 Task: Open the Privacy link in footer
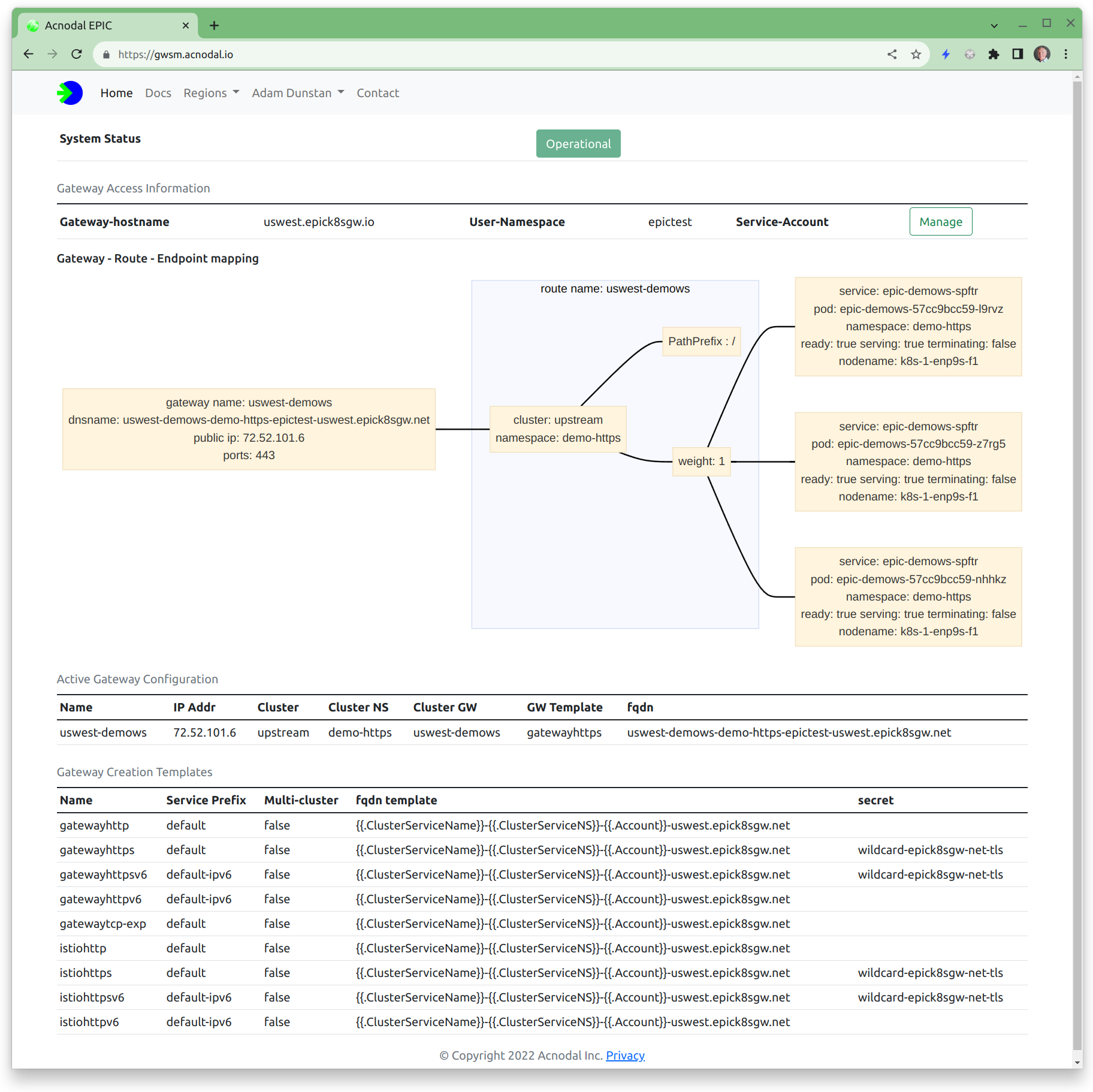(x=625, y=1055)
